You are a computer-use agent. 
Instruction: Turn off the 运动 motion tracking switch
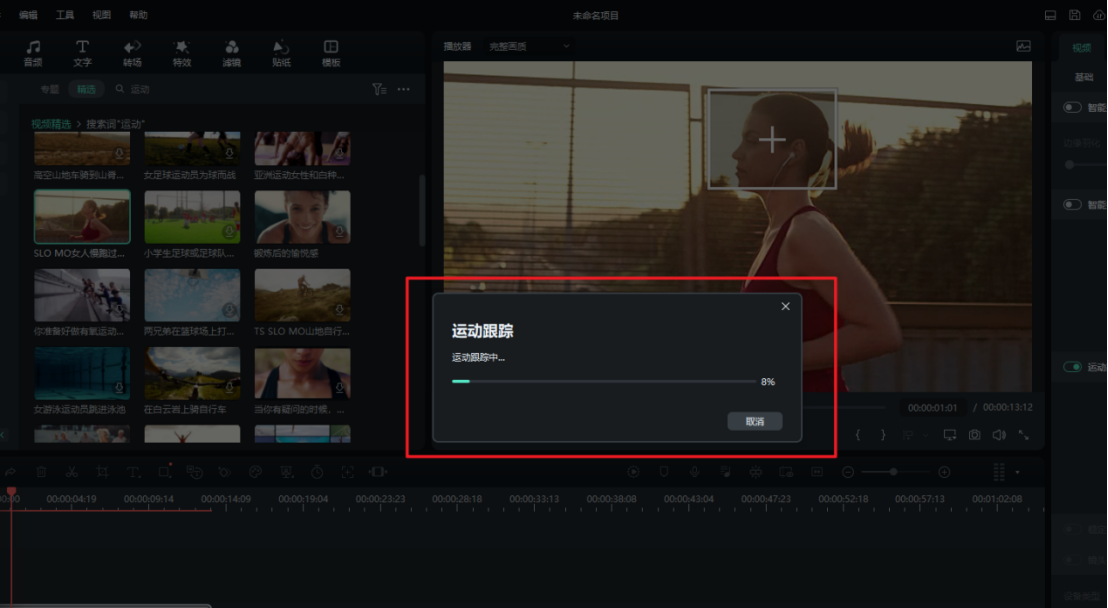1072,367
